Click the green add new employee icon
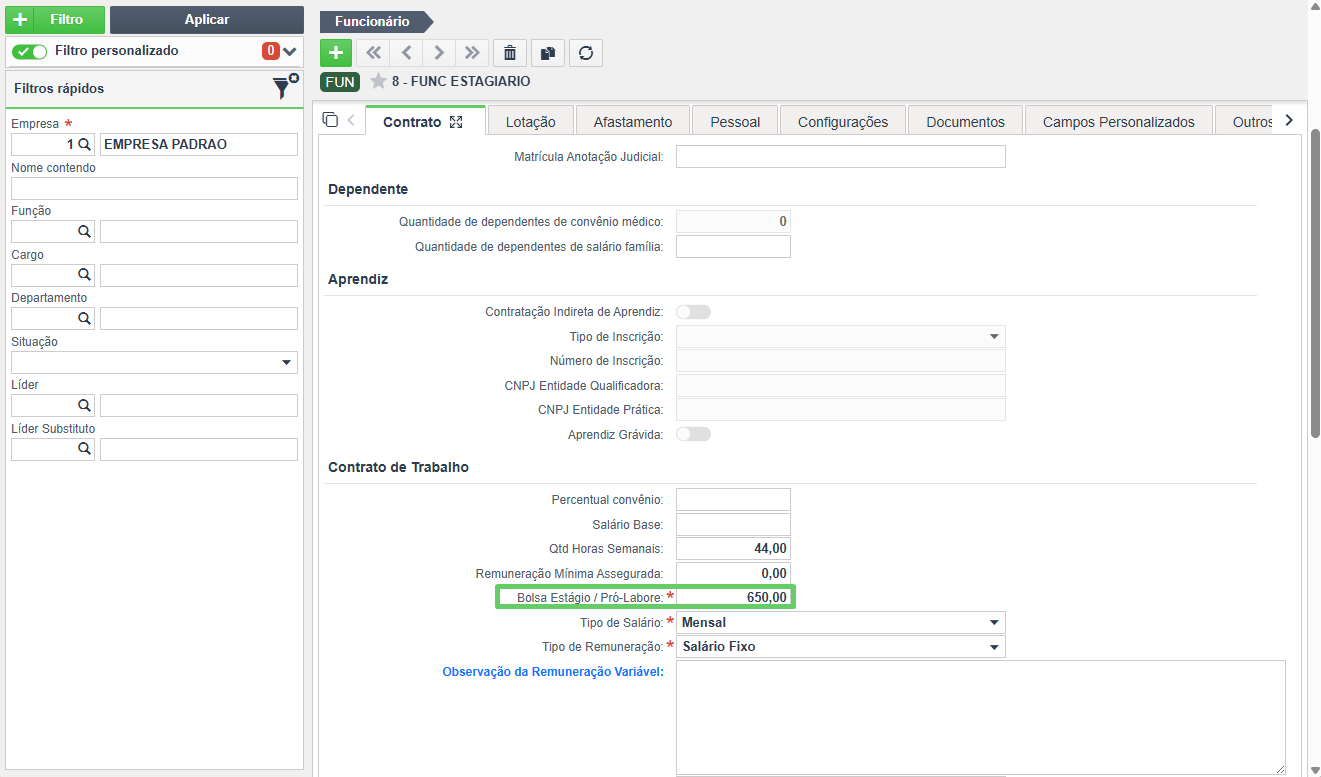This screenshot has width=1321, height=777. point(336,53)
